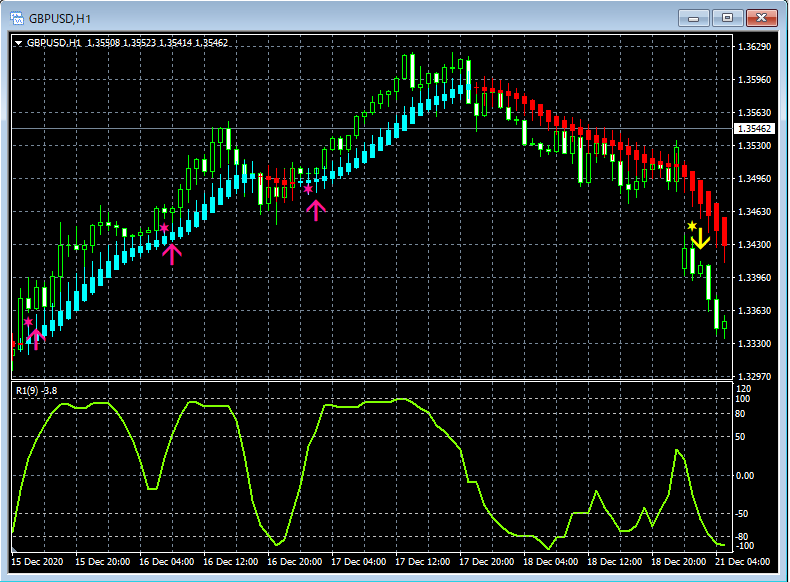
Task: Select pink star marker near 16 Dec 04:00
Action: (164, 228)
